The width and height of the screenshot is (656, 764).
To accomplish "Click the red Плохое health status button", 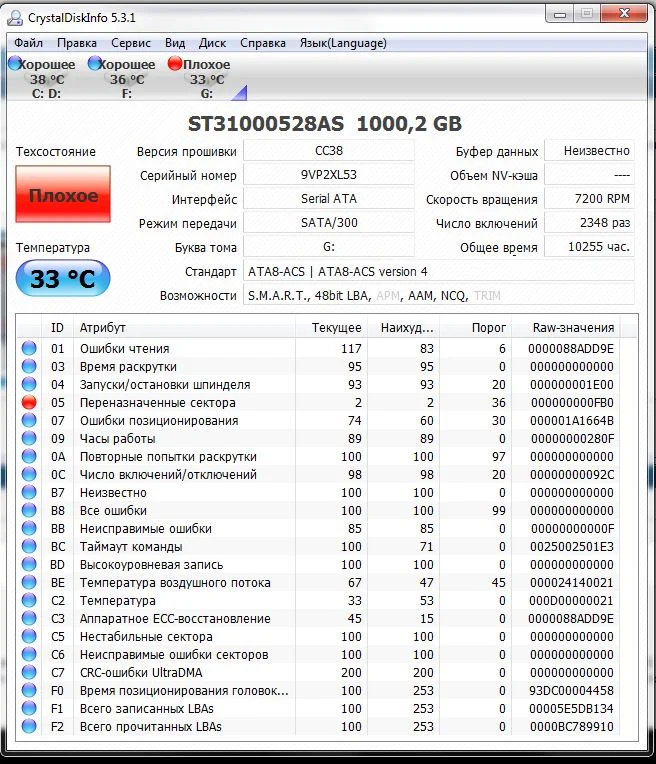I will coord(63,194).
